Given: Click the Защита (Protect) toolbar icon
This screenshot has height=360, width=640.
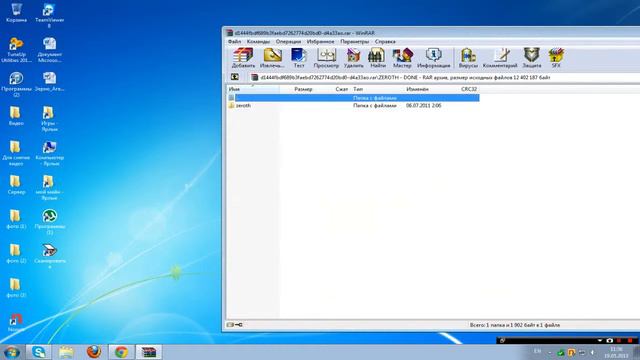Looking at the screenshot, I should (x=531, y=58).
